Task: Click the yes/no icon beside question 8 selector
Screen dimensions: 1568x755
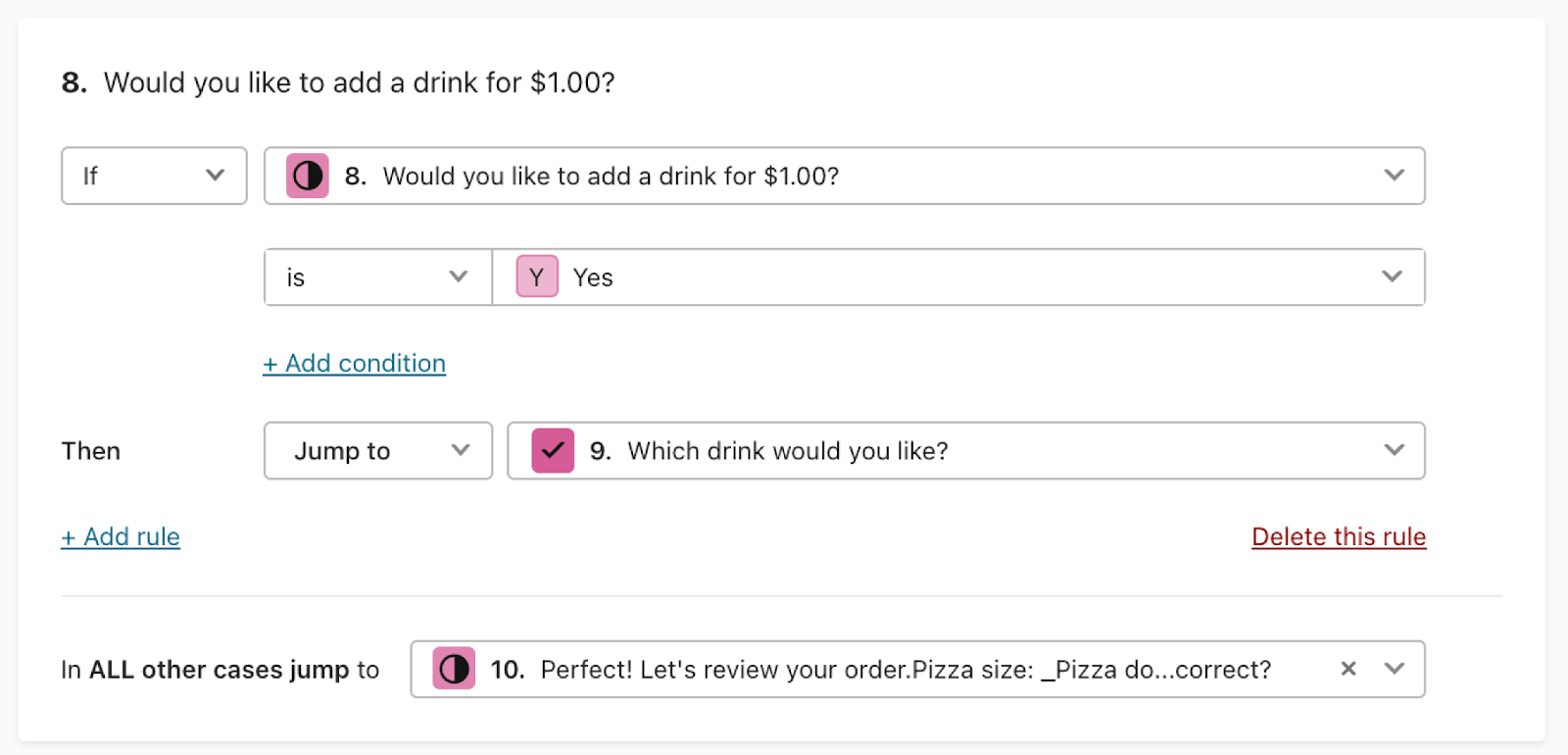Action: pyautogui.click(x=308, y=176)
